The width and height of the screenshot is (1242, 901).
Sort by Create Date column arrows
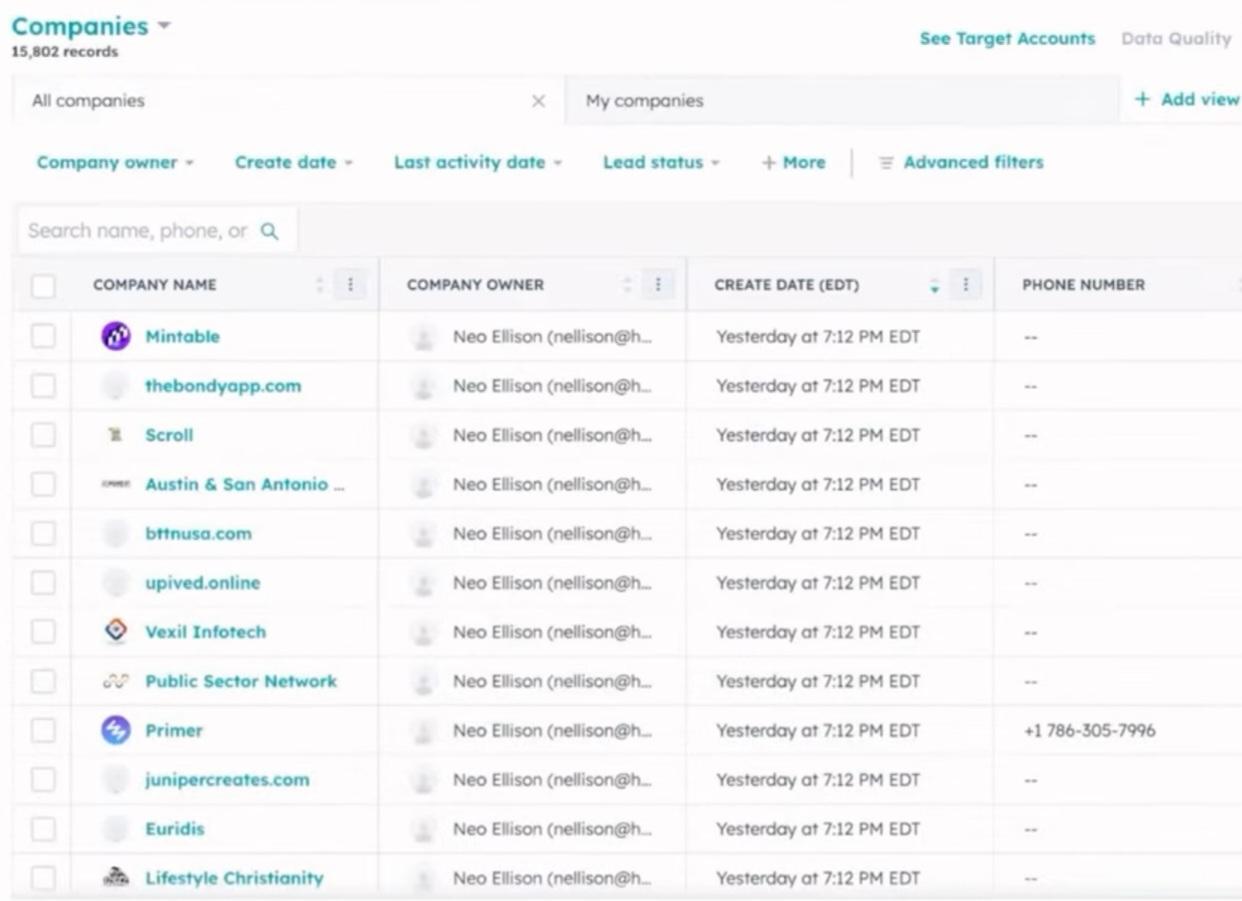[x=934, y=285]
